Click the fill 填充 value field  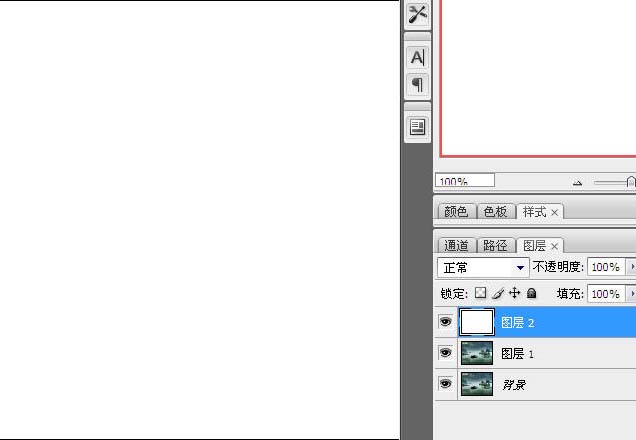coord(606,294)
